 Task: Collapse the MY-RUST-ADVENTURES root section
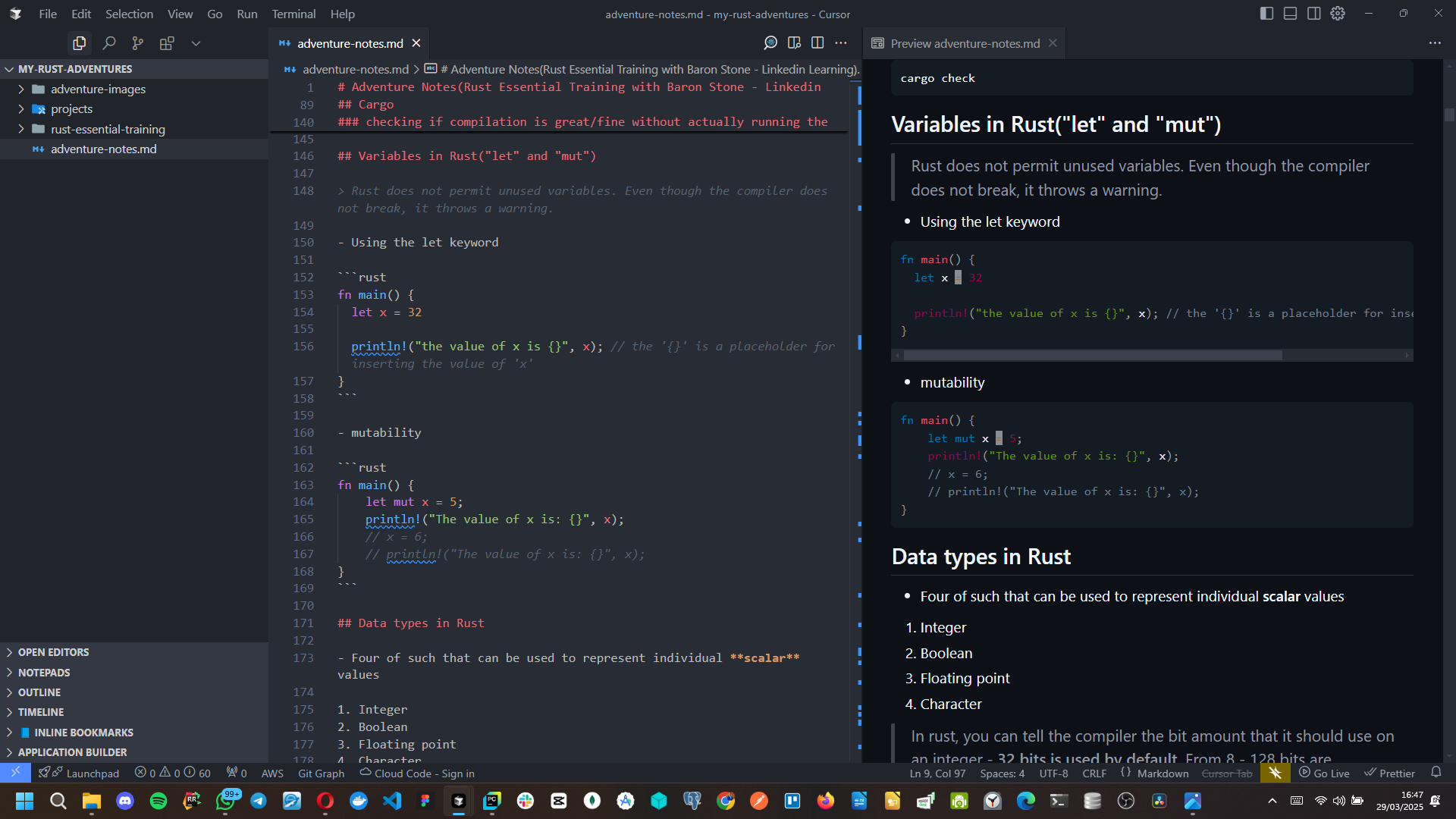point(74,69)
